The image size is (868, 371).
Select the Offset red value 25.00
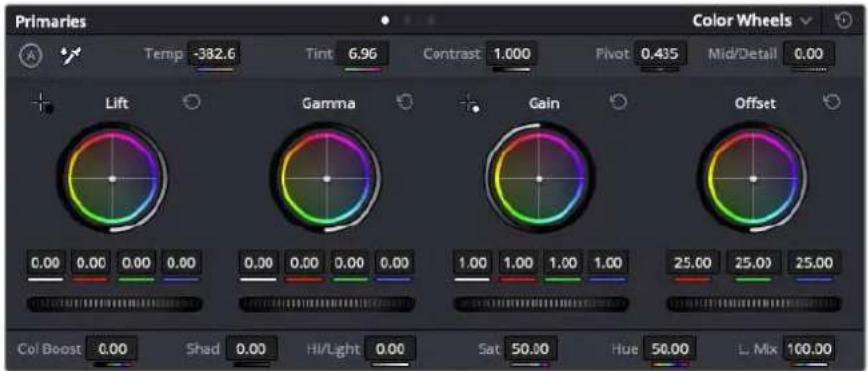coord(692,263)
